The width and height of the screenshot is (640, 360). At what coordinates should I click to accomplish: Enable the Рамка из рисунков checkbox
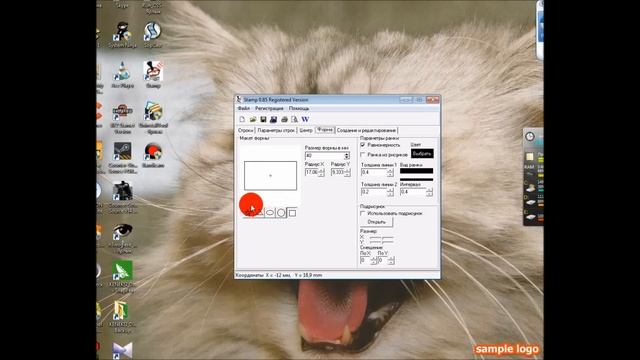pyautogui.click(x=363, y=155)
